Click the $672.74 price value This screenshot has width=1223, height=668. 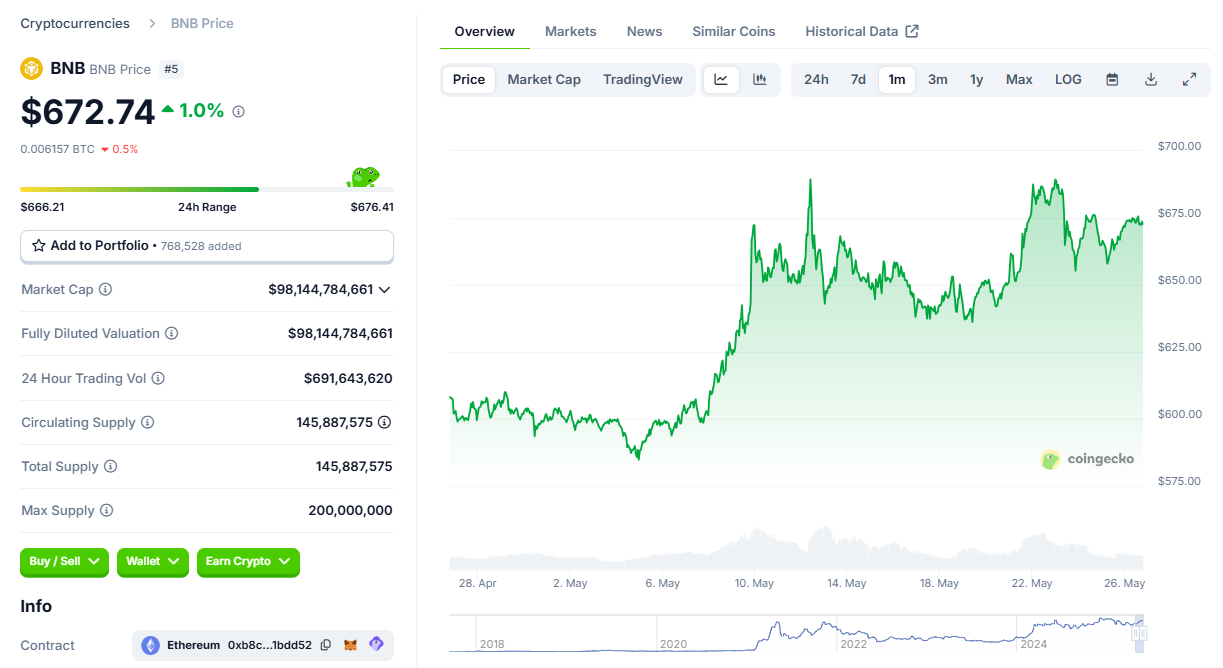pyautogui.click(x=88, y=112)
